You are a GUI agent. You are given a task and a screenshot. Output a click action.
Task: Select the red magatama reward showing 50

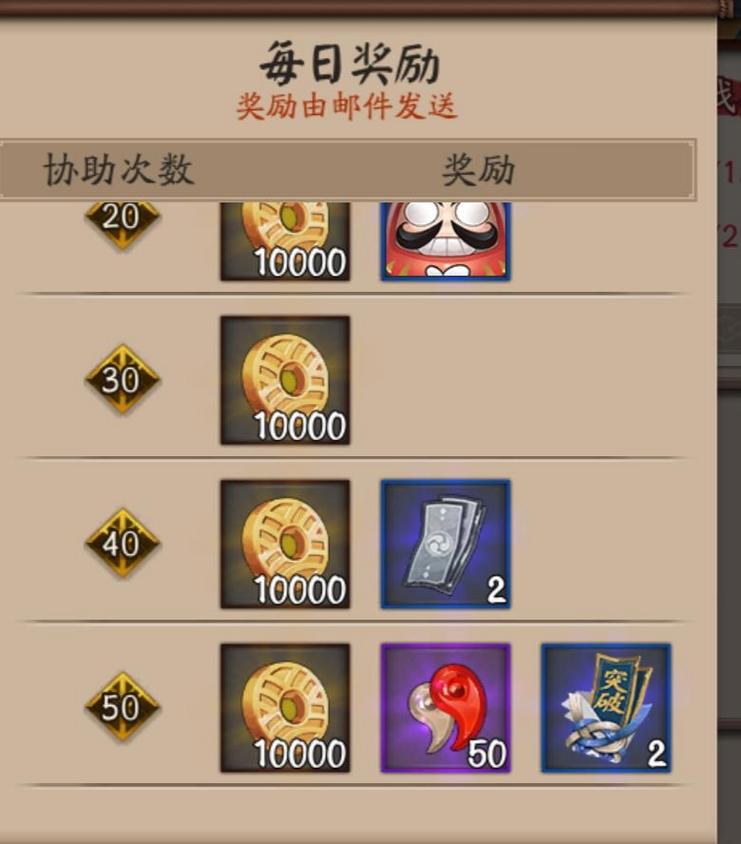446,708
